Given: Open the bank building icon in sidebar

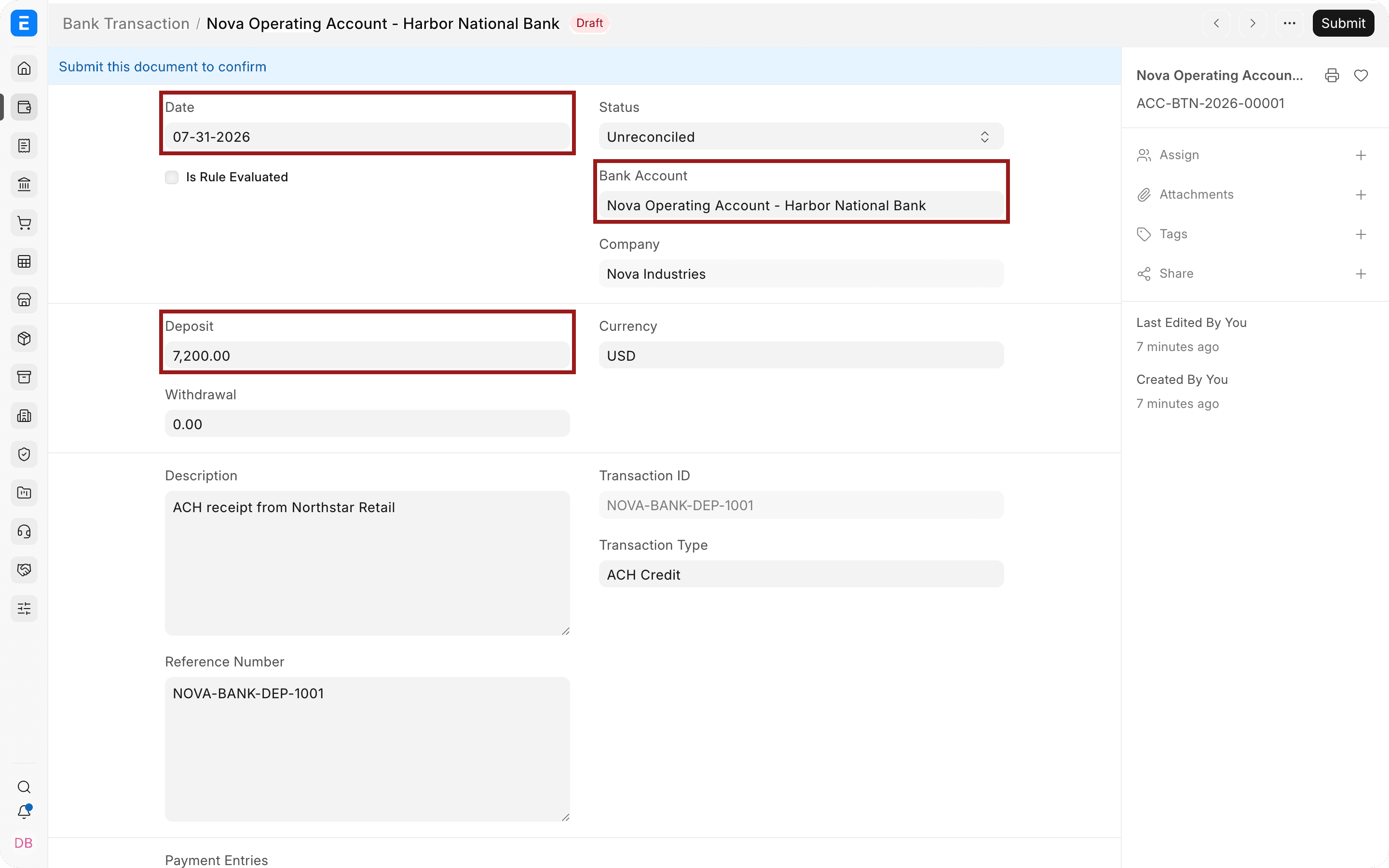Looking at the screenshot, I should (x=24, y=184).
